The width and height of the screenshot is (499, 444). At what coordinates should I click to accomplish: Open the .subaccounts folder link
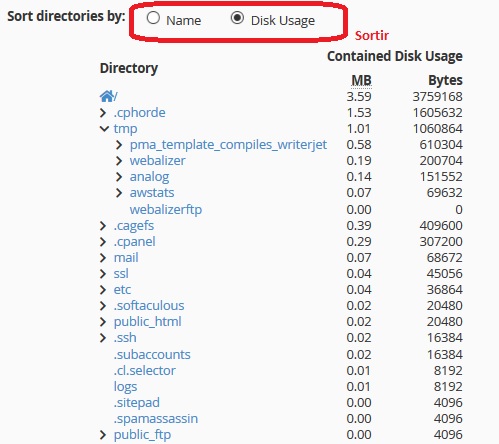tap(152, 355)
